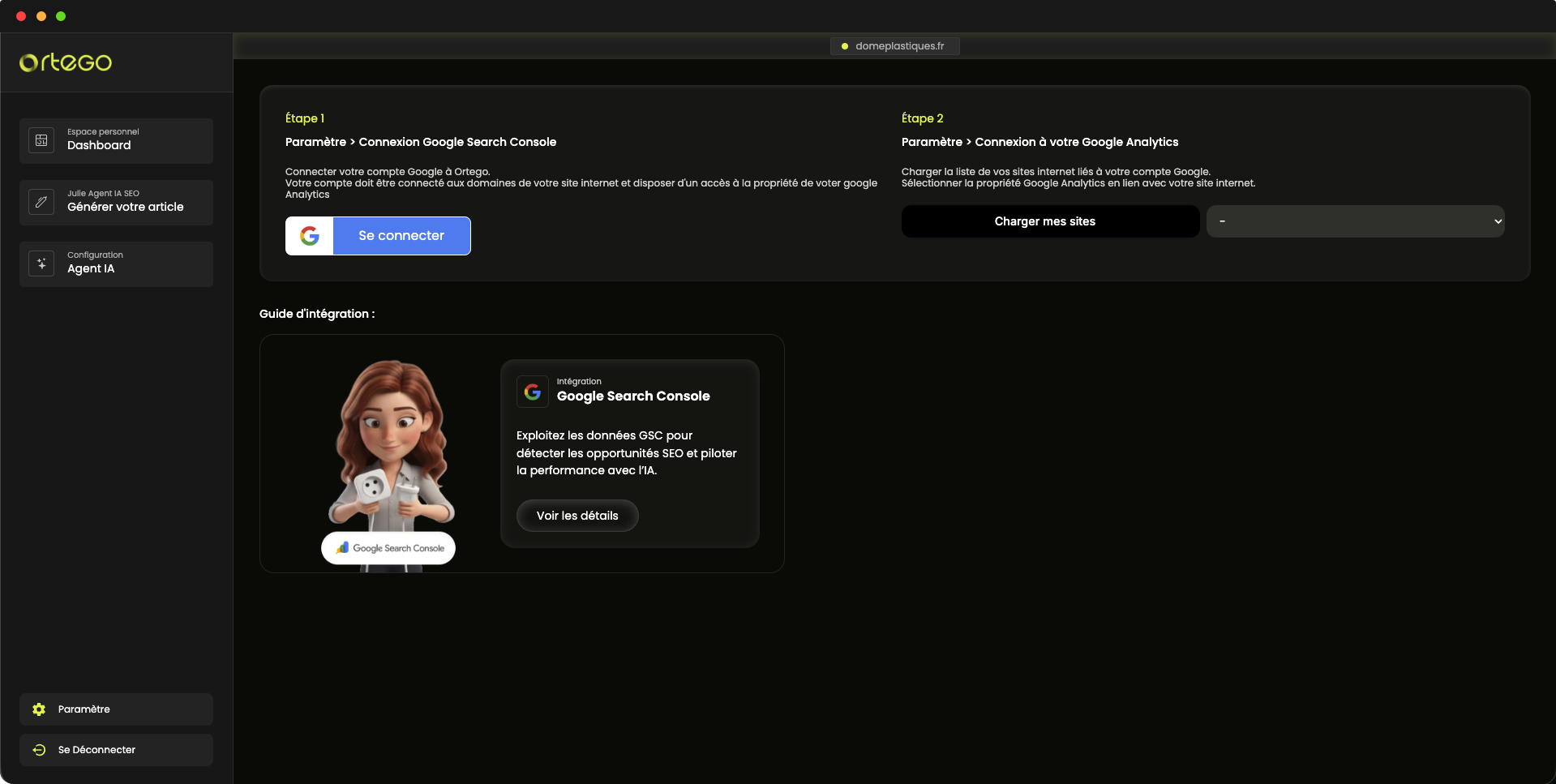1556x784 pixels.
Task: Click the macOS yellow minimize window button
Action: point(41,16)
